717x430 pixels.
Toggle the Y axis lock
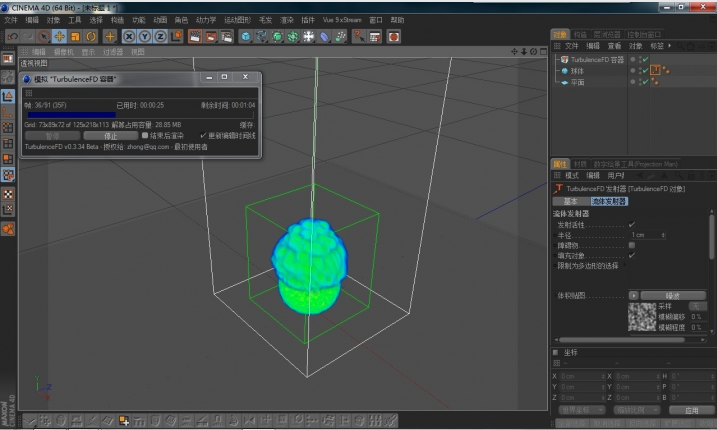point(145,37)
